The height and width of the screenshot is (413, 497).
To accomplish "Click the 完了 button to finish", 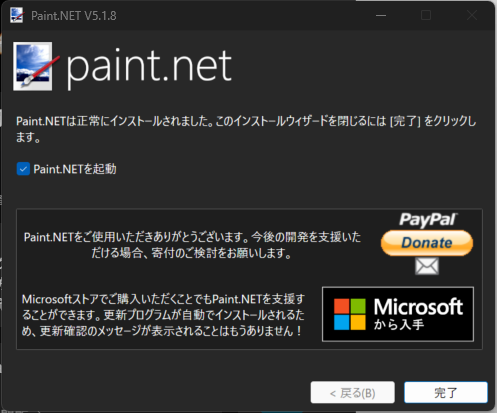I will click(x=446, y=393).
